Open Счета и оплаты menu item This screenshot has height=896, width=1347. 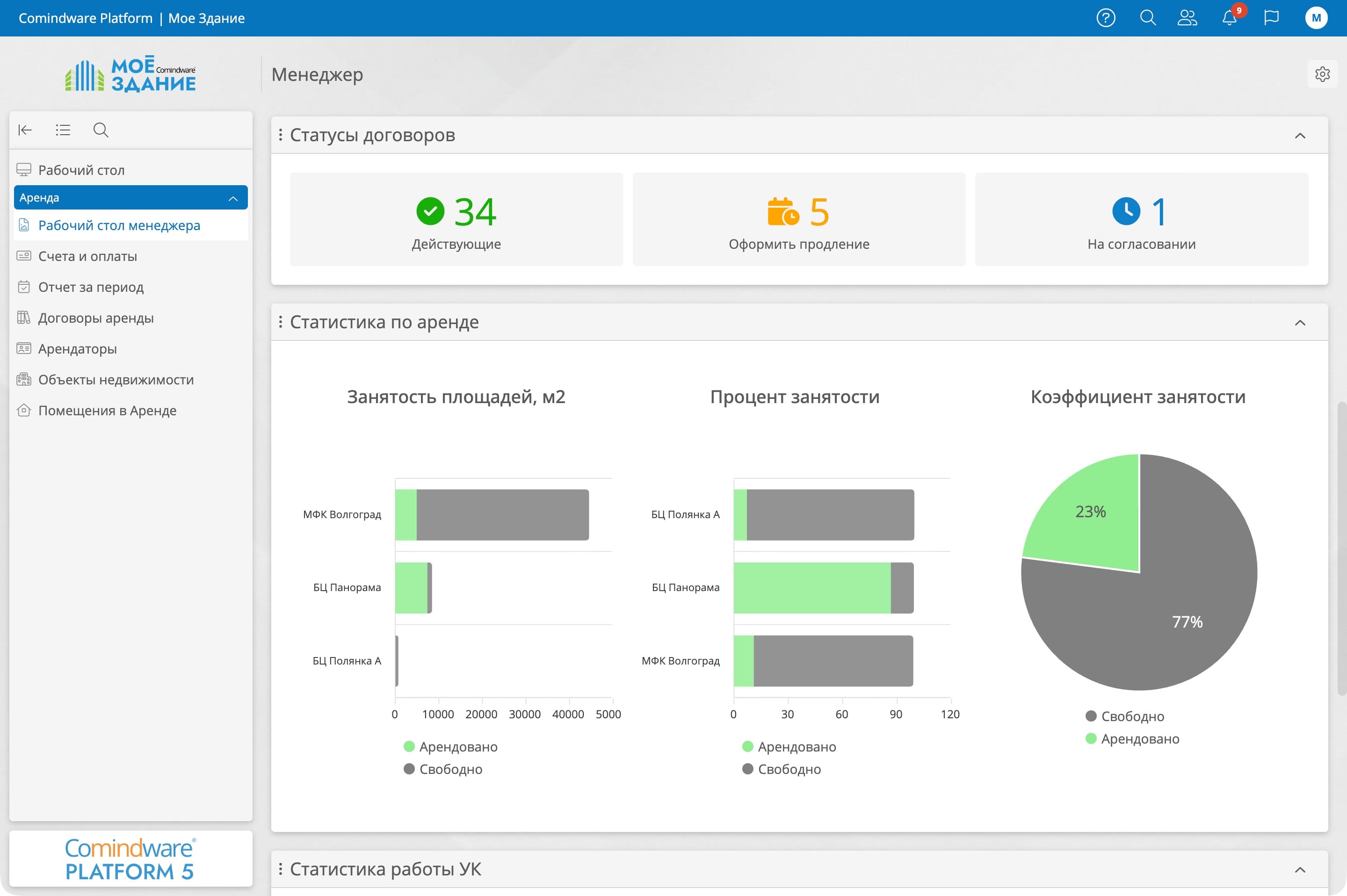[x=87, y=256]
